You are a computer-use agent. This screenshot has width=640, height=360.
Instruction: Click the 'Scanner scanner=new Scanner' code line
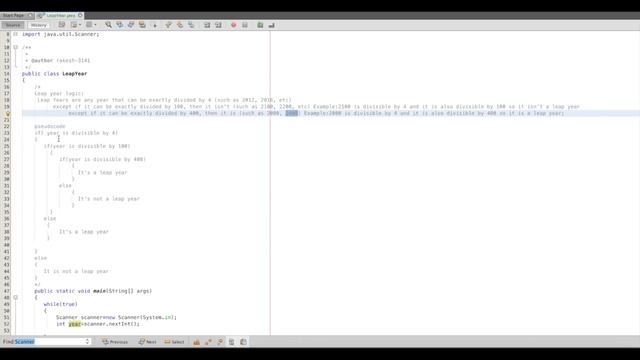[x=116, y=317]
